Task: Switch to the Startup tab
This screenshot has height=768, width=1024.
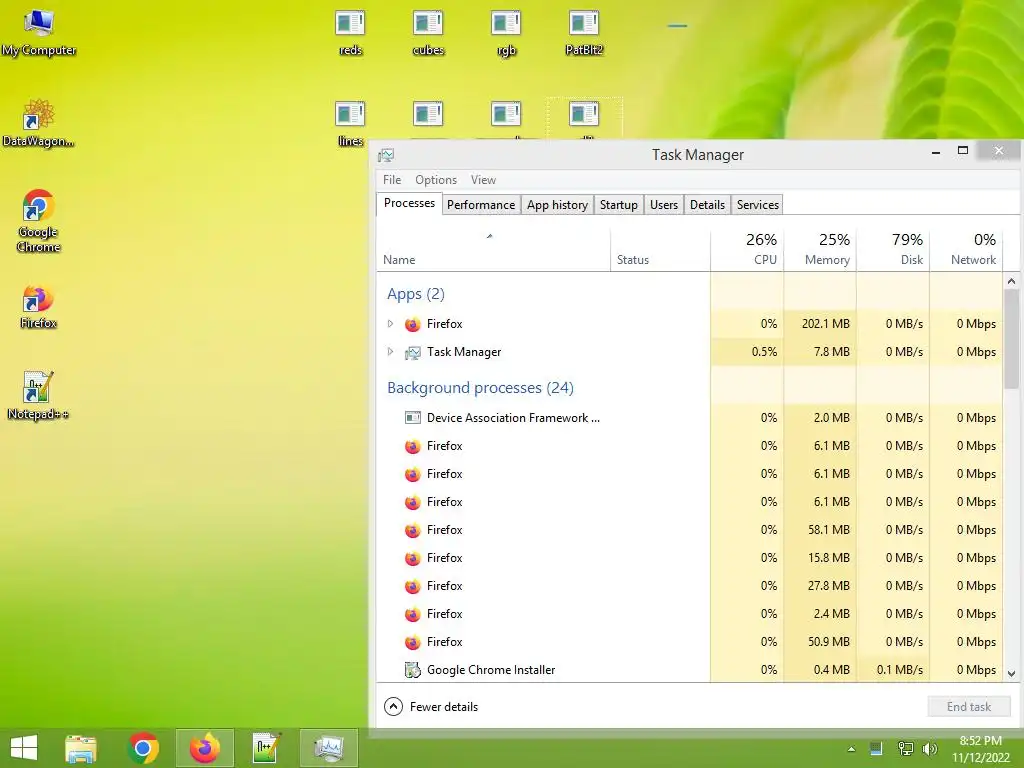Action: click(x=618, y=205)
